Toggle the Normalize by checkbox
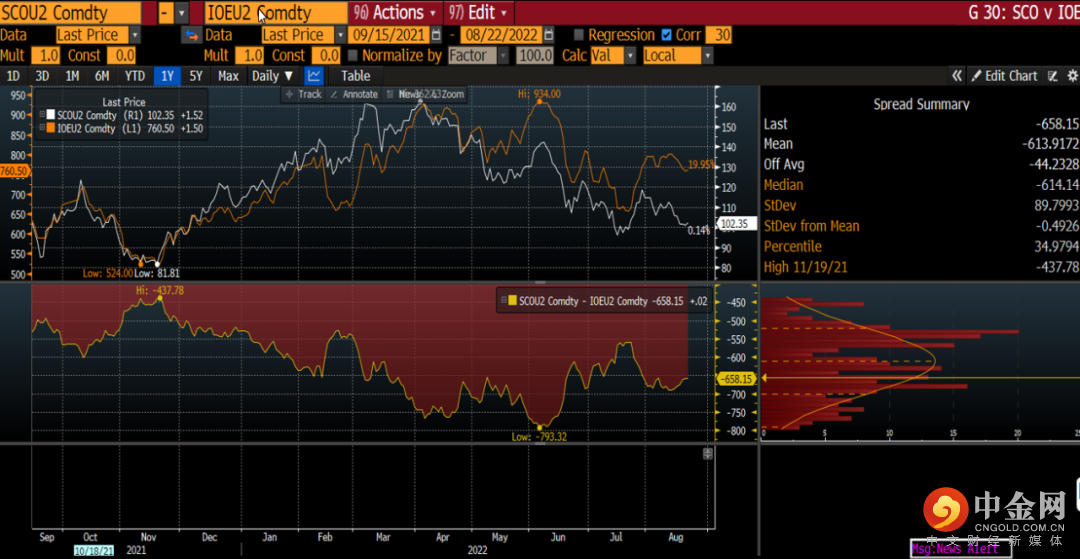 (x=351, y=56)
